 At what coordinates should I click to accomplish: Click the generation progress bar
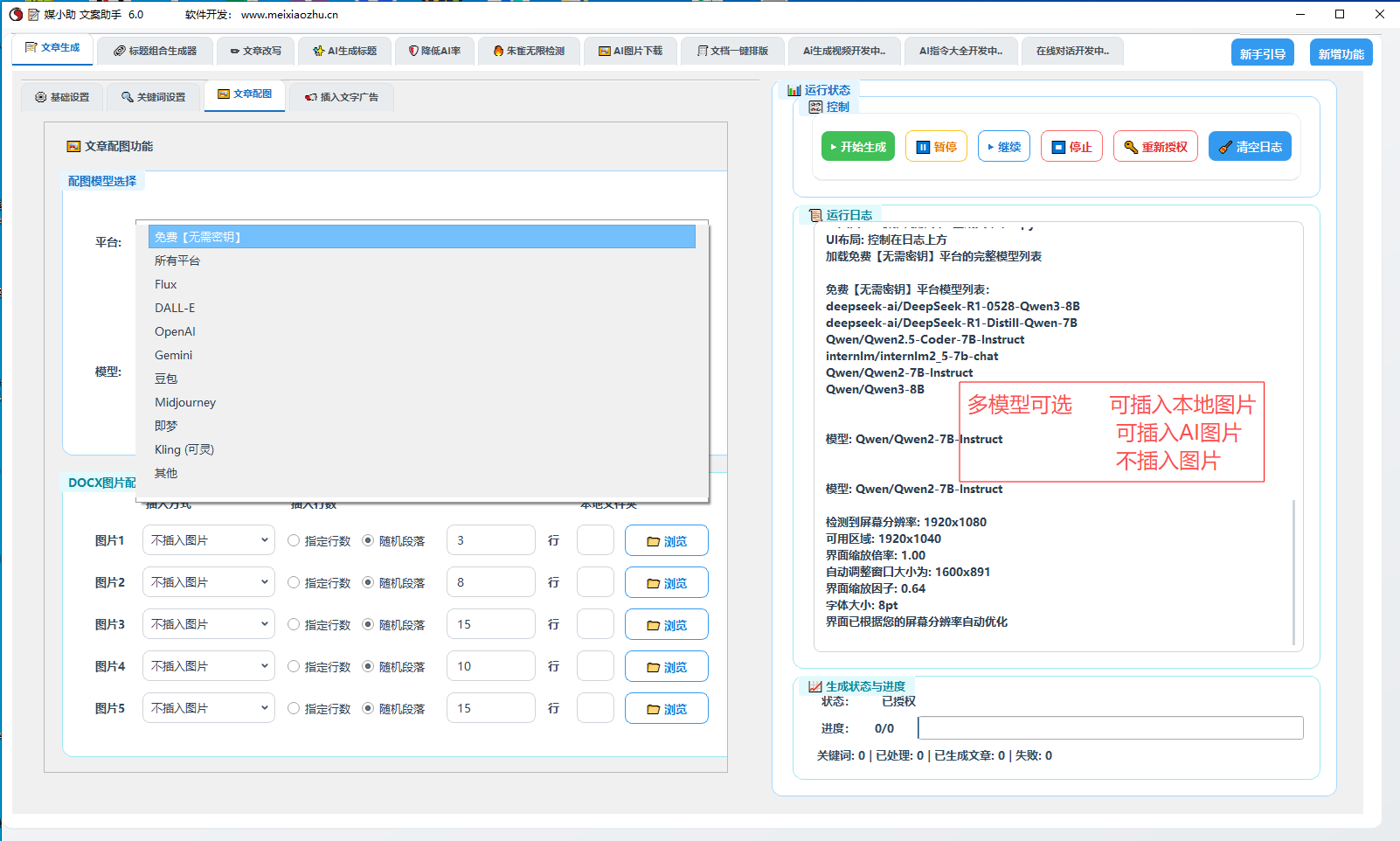point(1110,728)
